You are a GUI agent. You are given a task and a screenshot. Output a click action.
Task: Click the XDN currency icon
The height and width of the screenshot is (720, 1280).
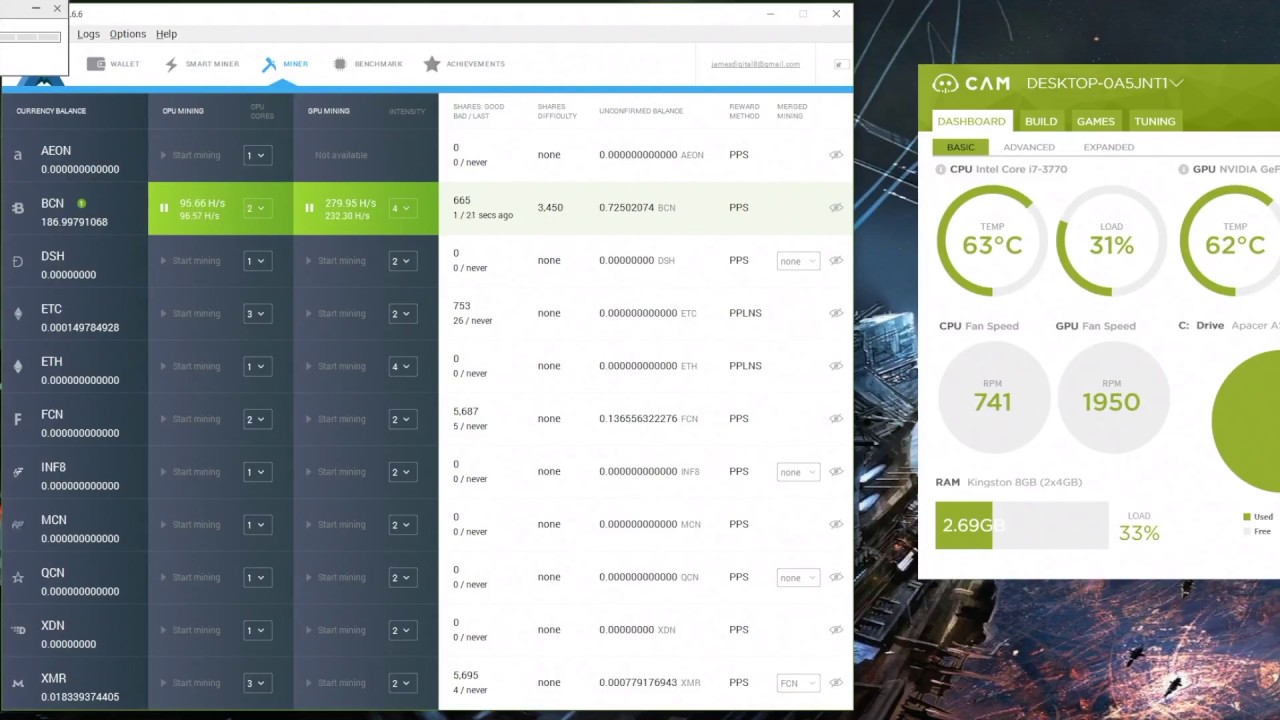pyautogui.click(x=17, y=631)
